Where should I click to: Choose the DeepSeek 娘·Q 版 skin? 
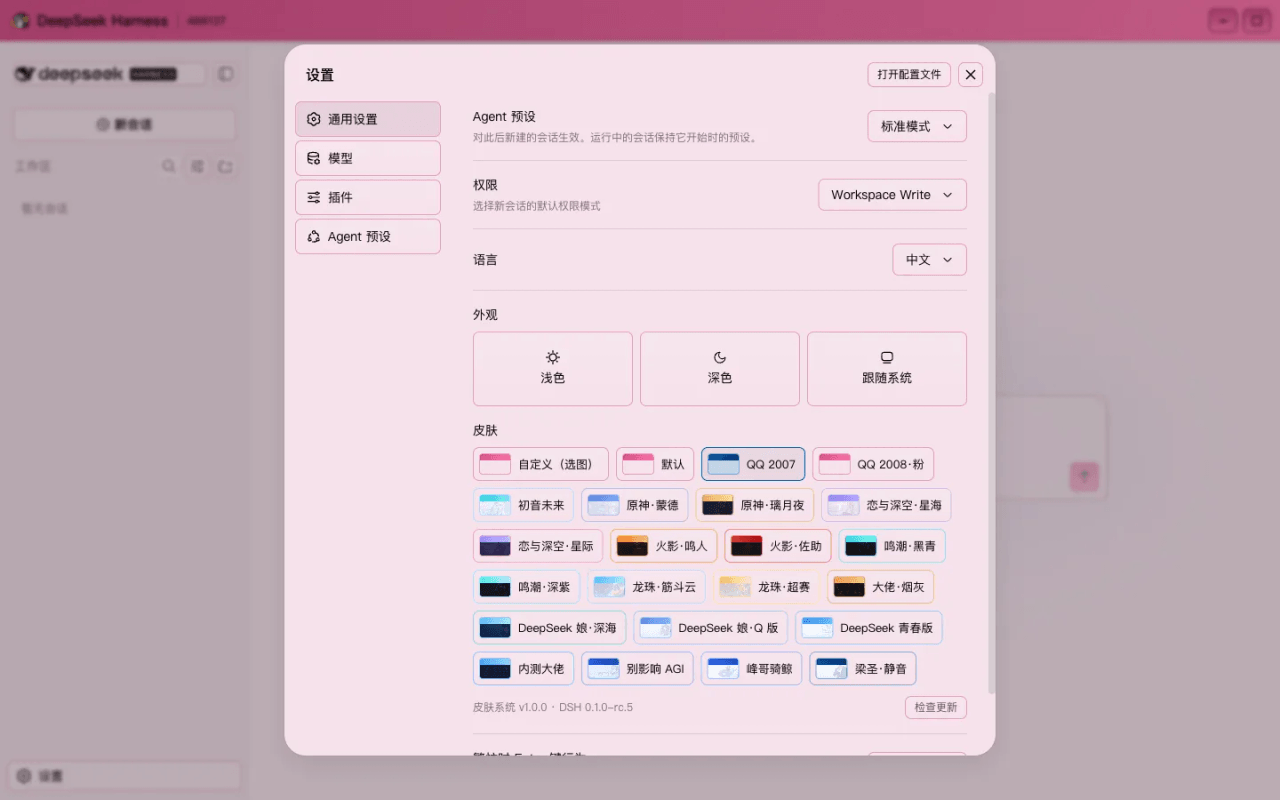coord(710,628)
